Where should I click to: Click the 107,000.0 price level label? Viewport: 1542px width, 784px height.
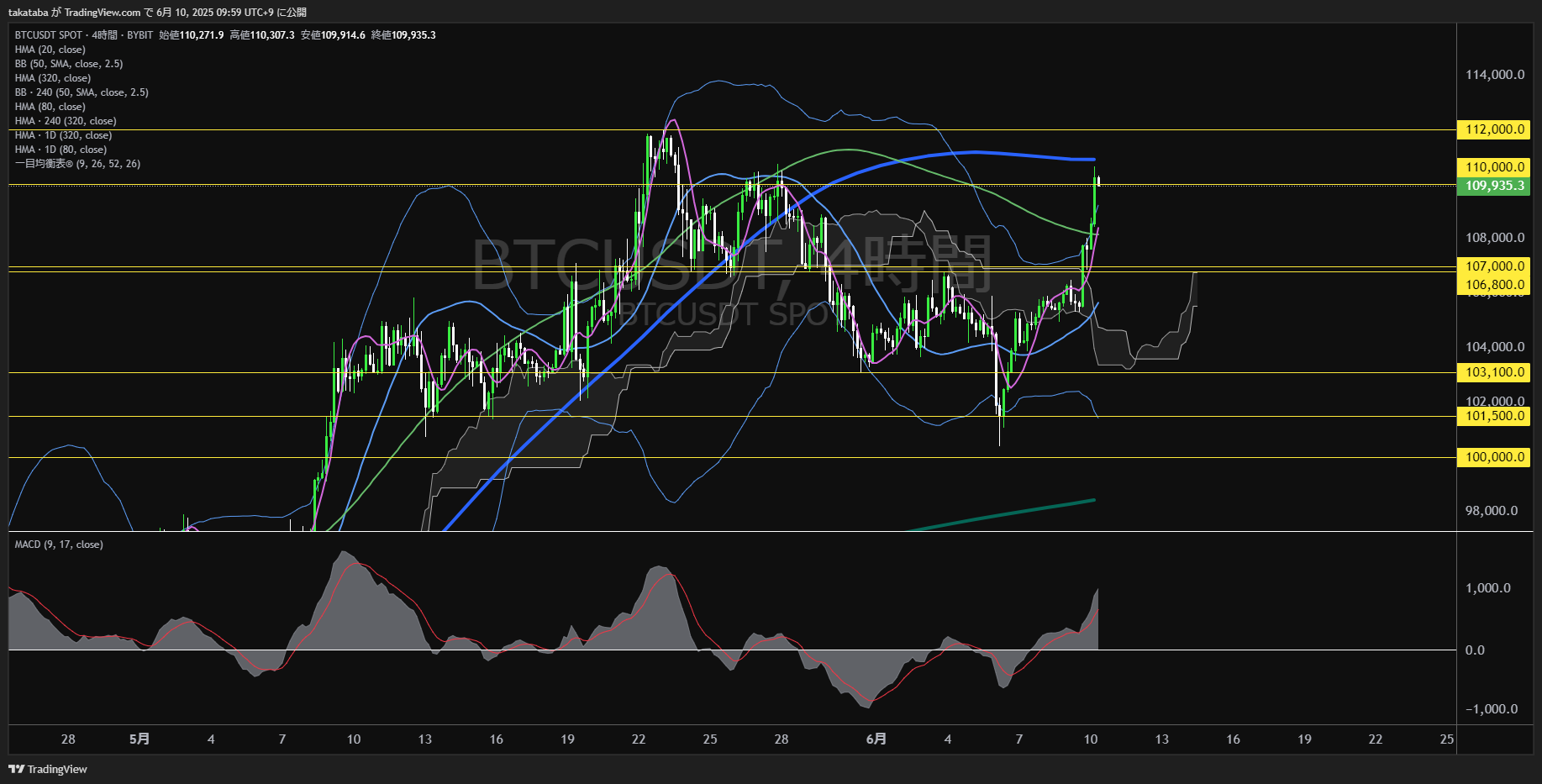tap(1493, 266)
